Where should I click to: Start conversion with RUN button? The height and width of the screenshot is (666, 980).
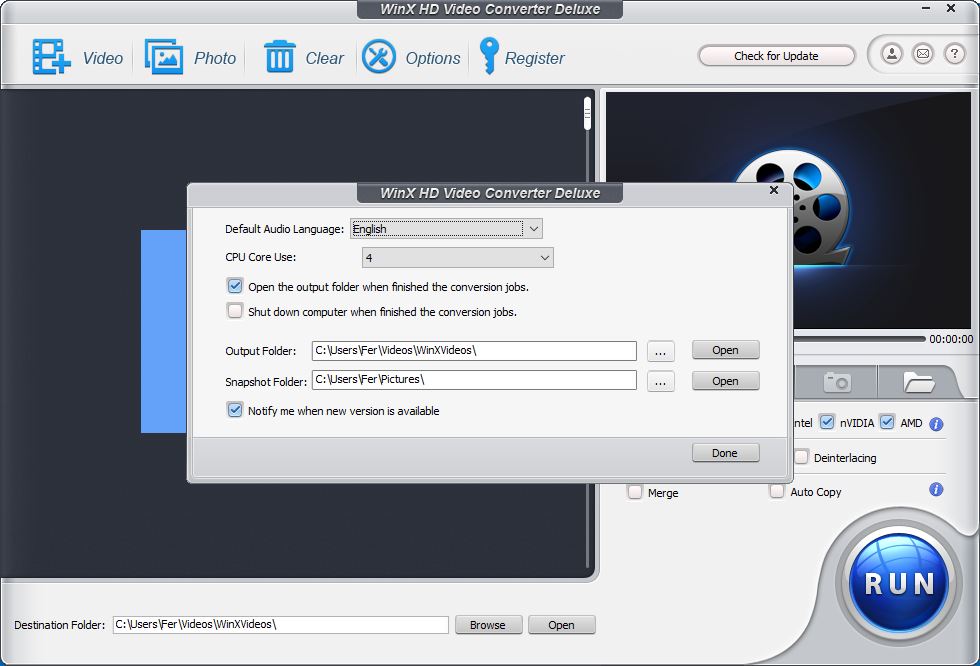tap(899, 583)
